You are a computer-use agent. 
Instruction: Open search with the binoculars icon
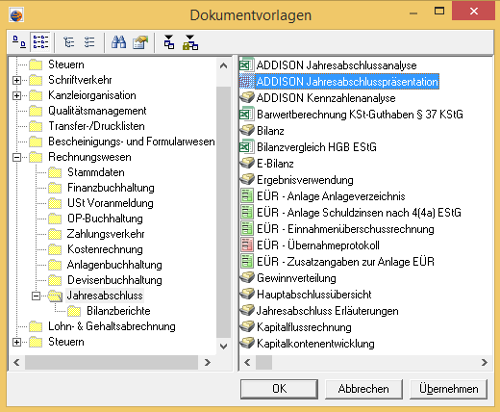click(x=119, y=42)
